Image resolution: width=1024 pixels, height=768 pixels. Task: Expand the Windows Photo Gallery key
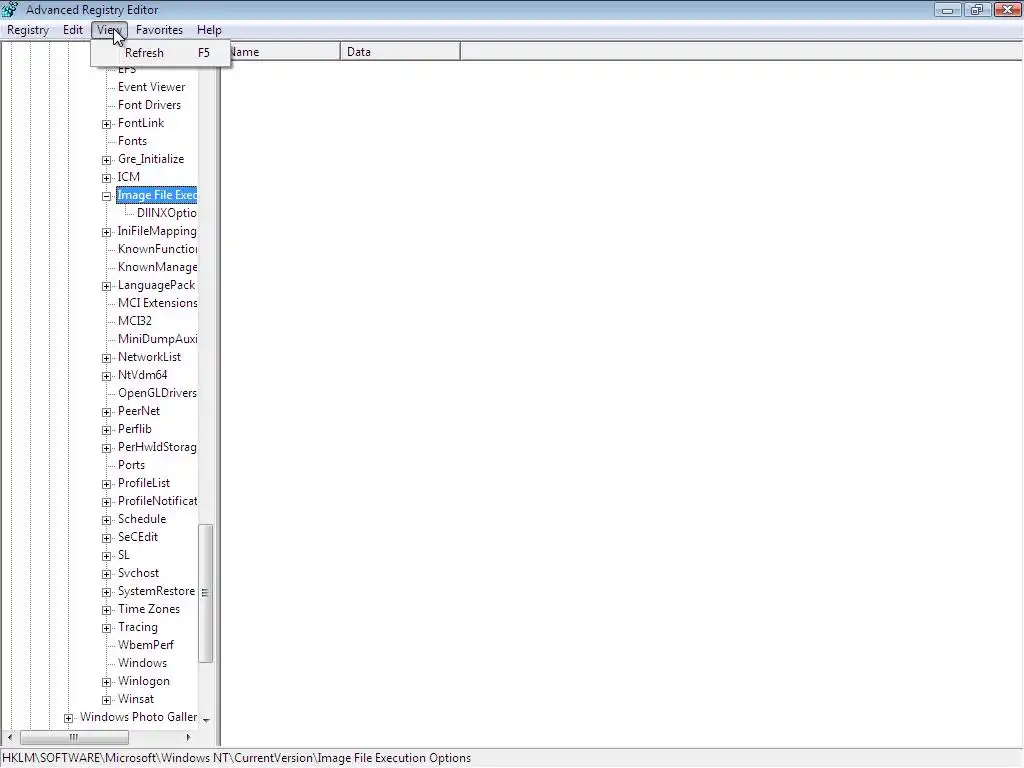coord(69,718)
